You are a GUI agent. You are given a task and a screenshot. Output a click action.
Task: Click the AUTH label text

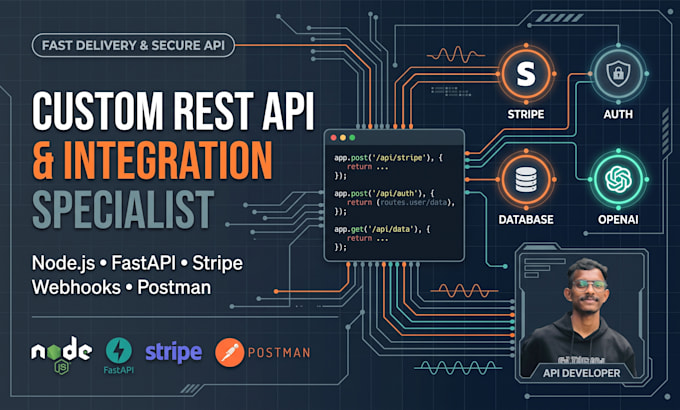click(x=618, y=115)
